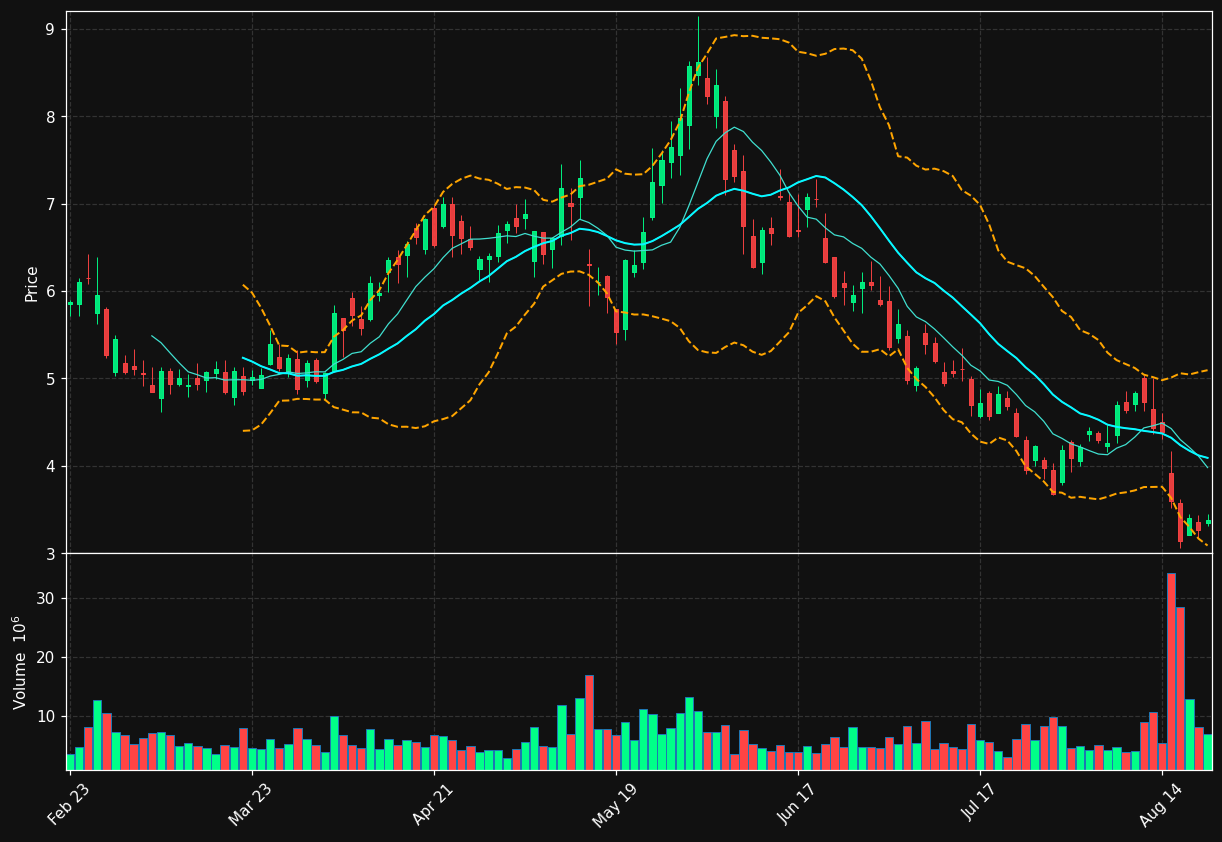
Task: Click the tall red volume bar before May 19
Action: coord(589,722)
